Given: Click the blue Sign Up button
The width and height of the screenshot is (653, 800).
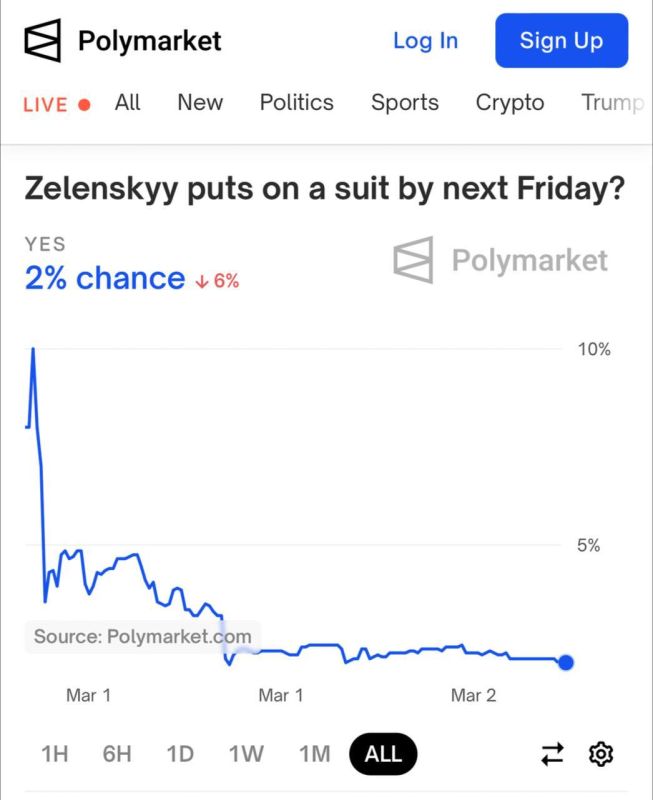Looking at the screenshot, I should pos(562,40).
